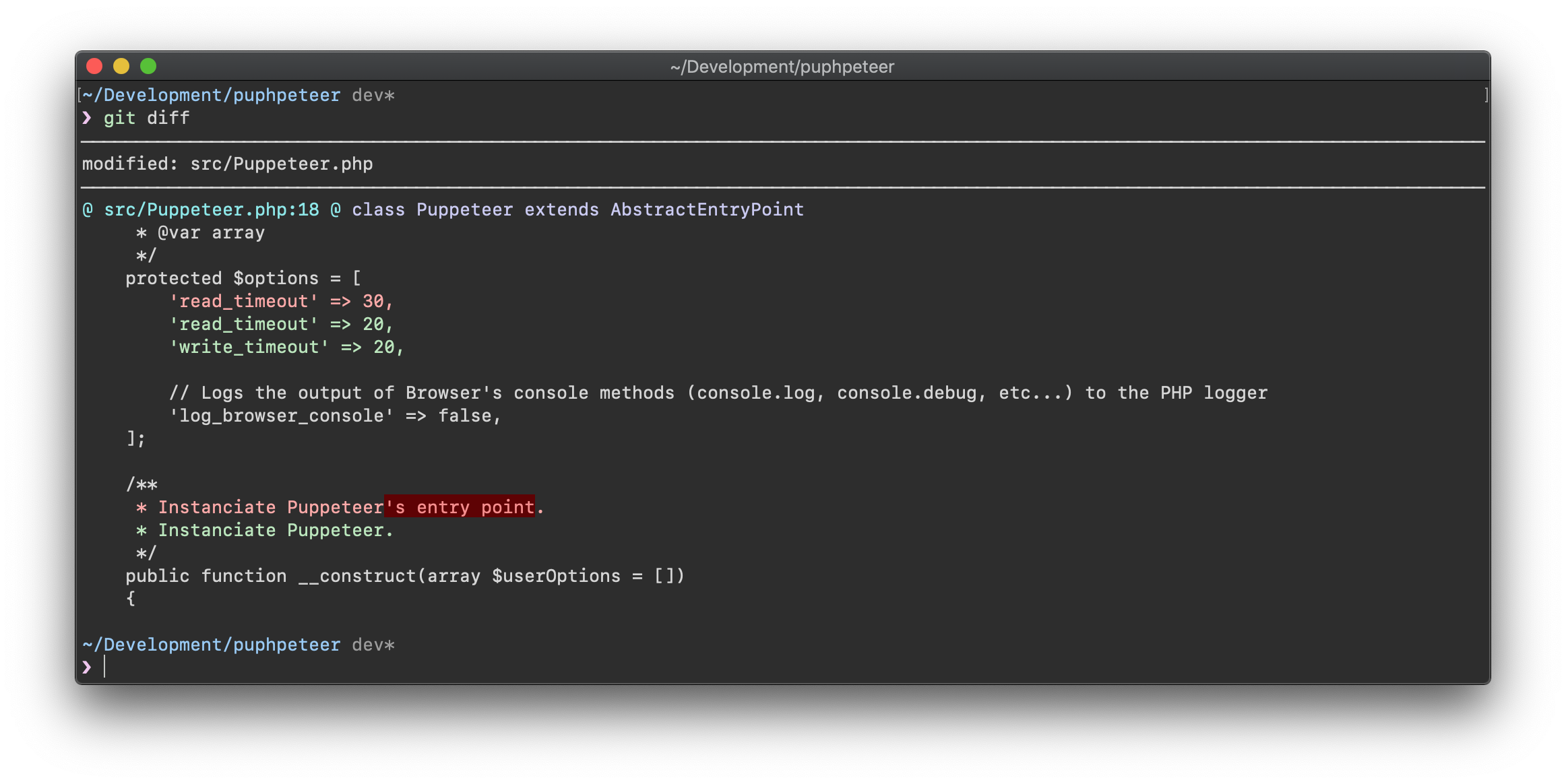
Task: Click the 'modified: src/Puppeteer.php' header line
Action: click(x=227, y=164)
